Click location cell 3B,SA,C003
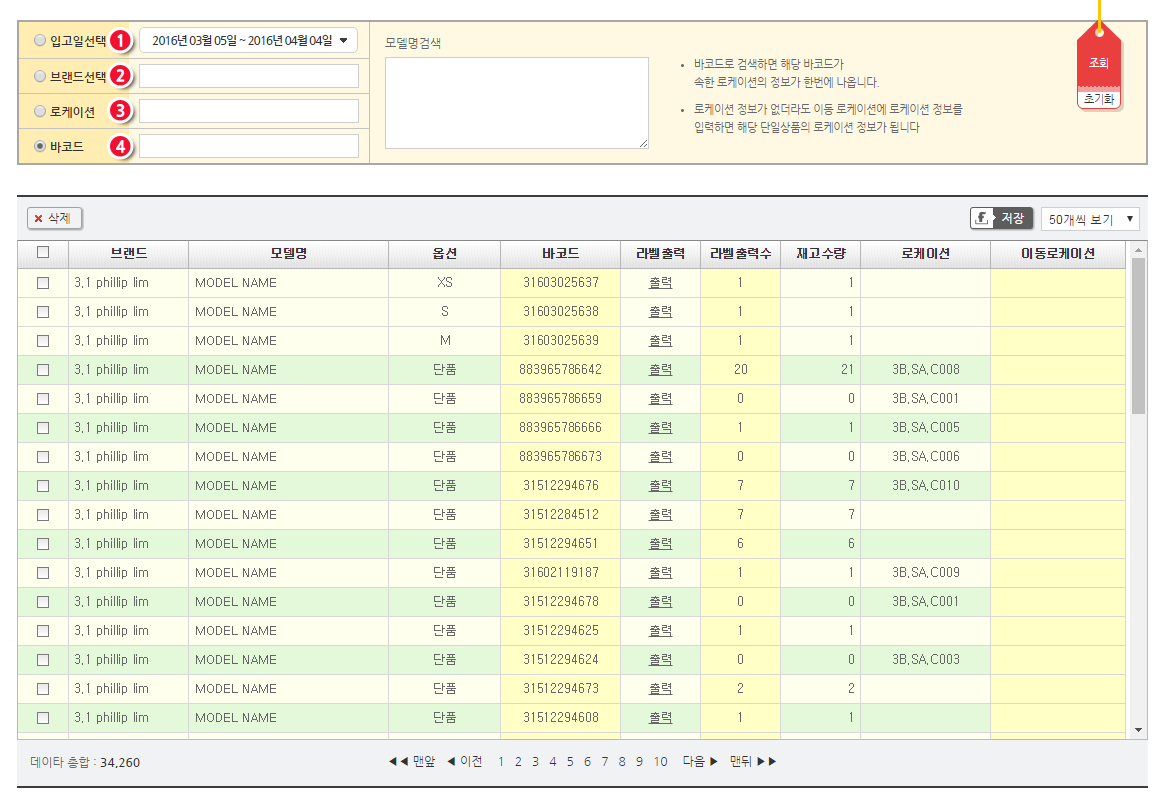Image resolution: width=1165 pixels, height=812 pixels. (926, 659)
